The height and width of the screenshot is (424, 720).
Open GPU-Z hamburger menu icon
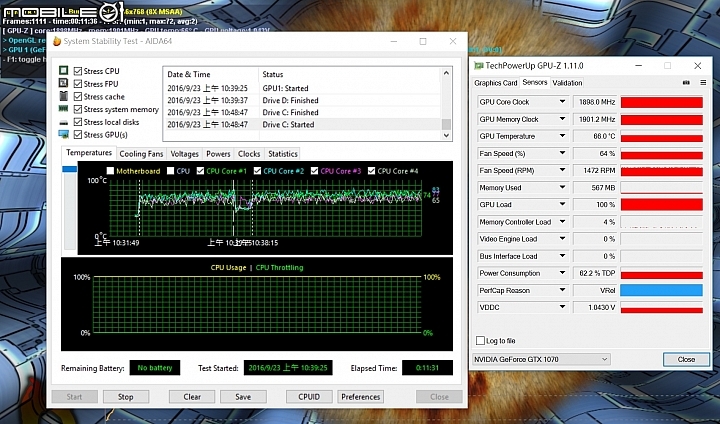[703, 83]
